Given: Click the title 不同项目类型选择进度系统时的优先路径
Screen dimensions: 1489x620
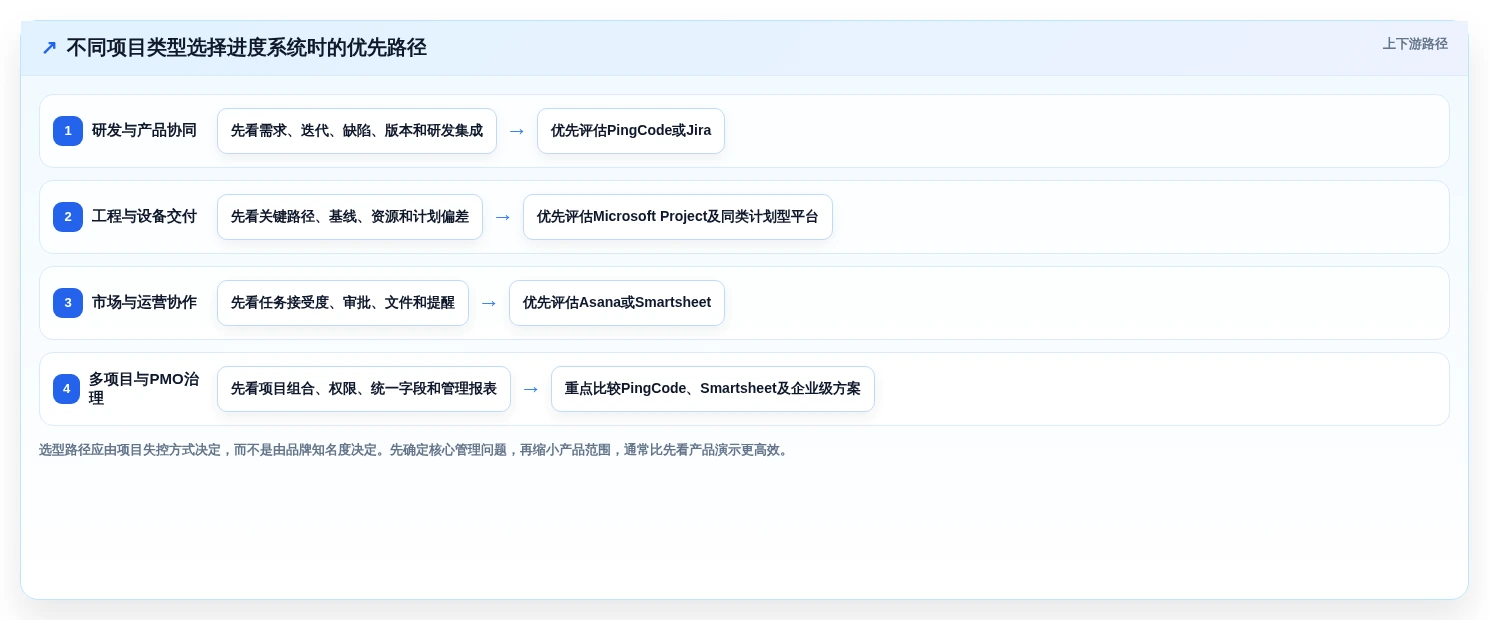Looking at the screenshot, I should point(246,48).
